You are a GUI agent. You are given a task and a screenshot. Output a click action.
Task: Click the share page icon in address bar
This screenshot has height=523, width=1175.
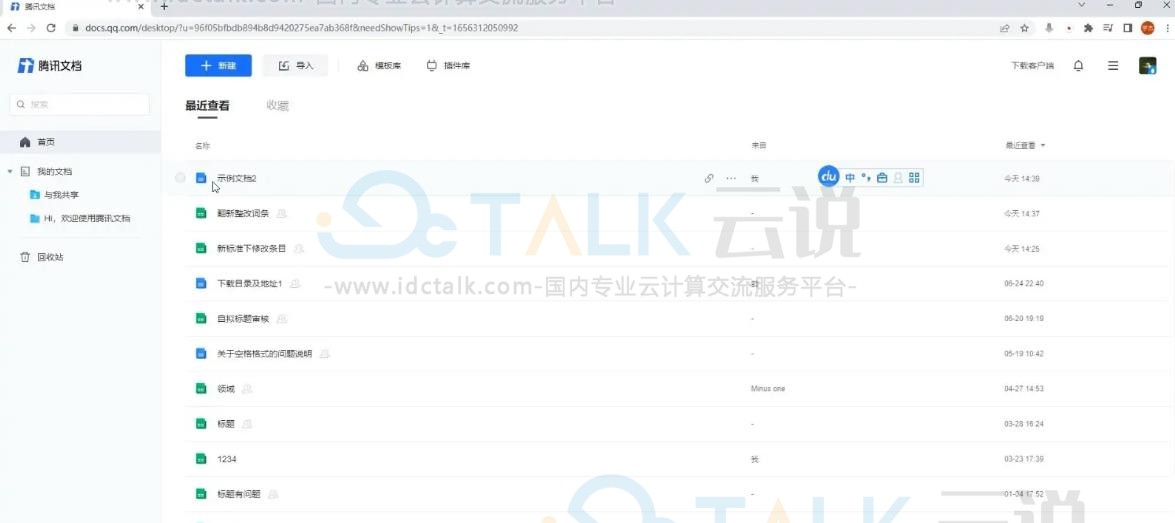click(x=1004, y=28)
